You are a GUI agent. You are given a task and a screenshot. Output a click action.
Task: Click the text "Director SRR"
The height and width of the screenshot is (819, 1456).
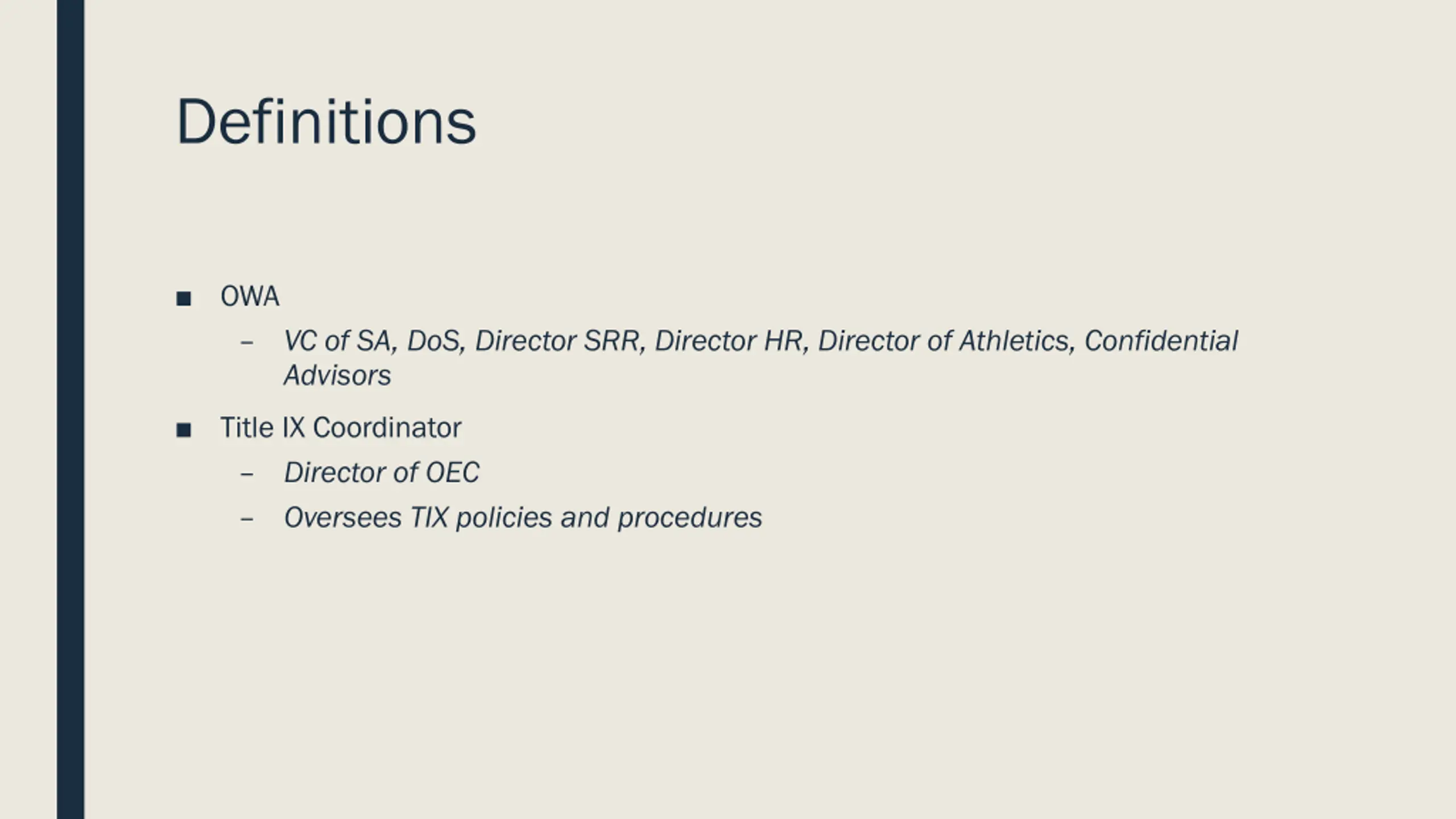(560, 341)
